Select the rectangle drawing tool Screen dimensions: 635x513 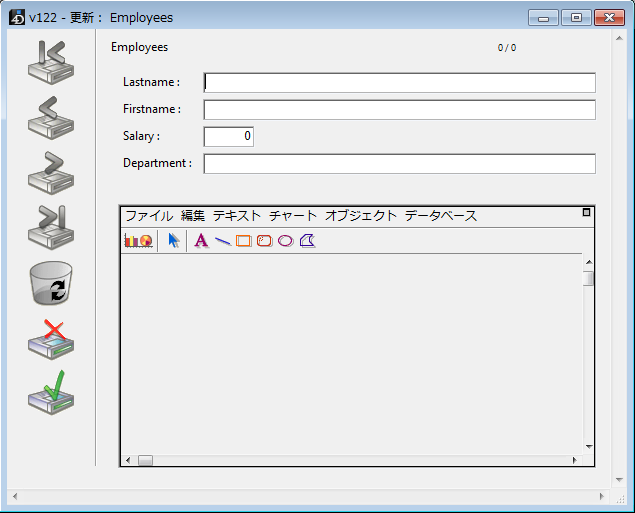243,241
